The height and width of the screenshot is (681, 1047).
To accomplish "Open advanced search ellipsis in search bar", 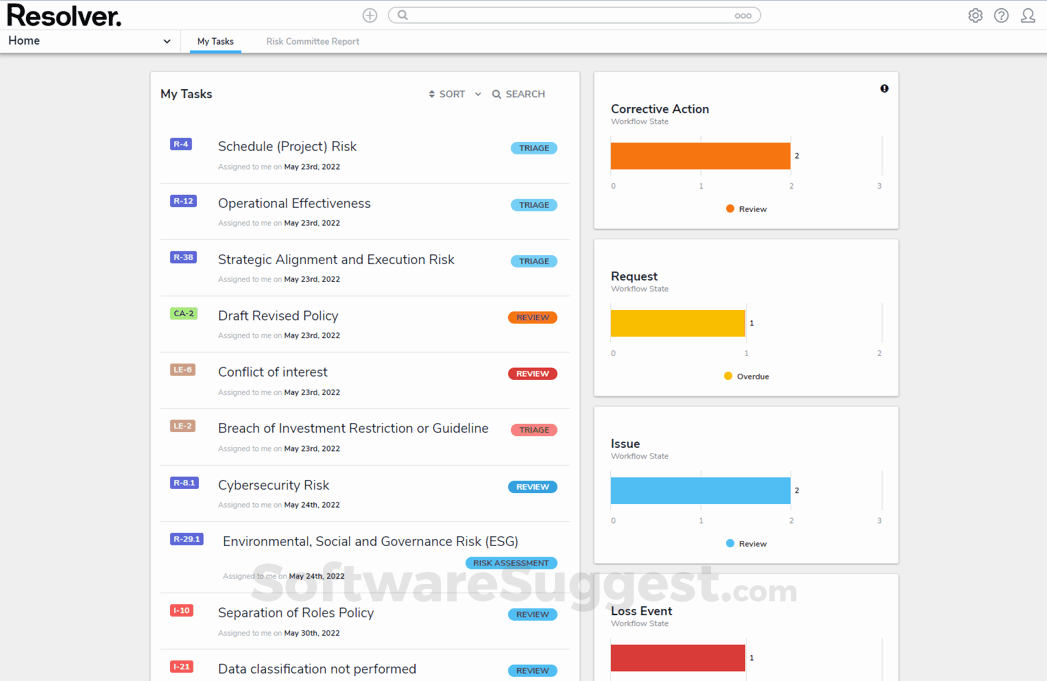I will click(x=743, y=15).
